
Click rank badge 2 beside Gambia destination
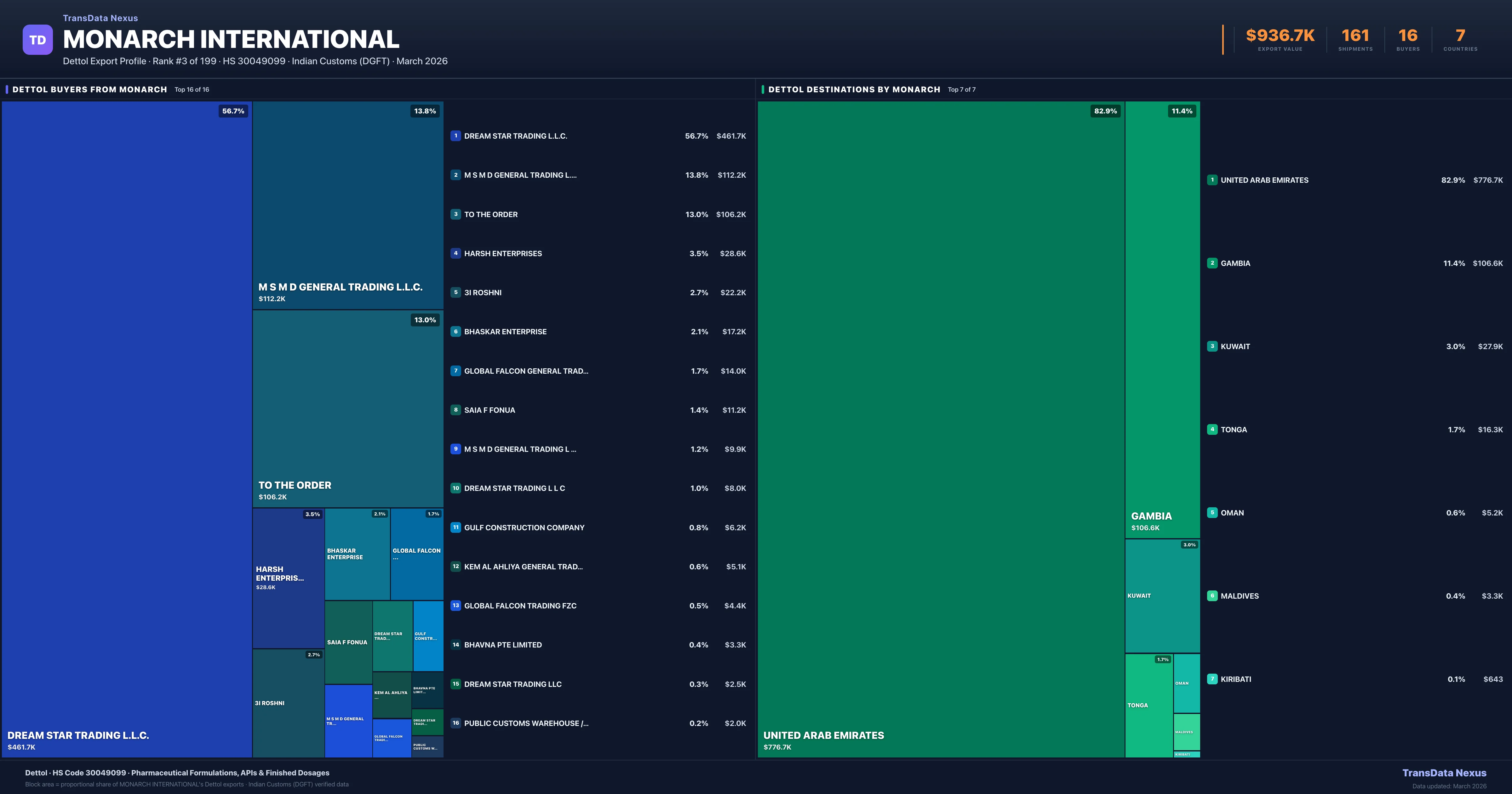(1212, 263)
